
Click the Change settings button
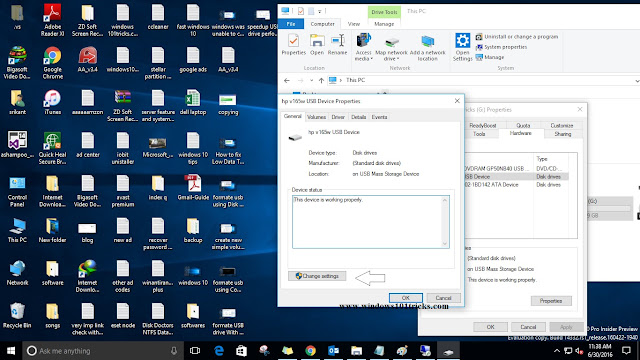click(317, 276)
